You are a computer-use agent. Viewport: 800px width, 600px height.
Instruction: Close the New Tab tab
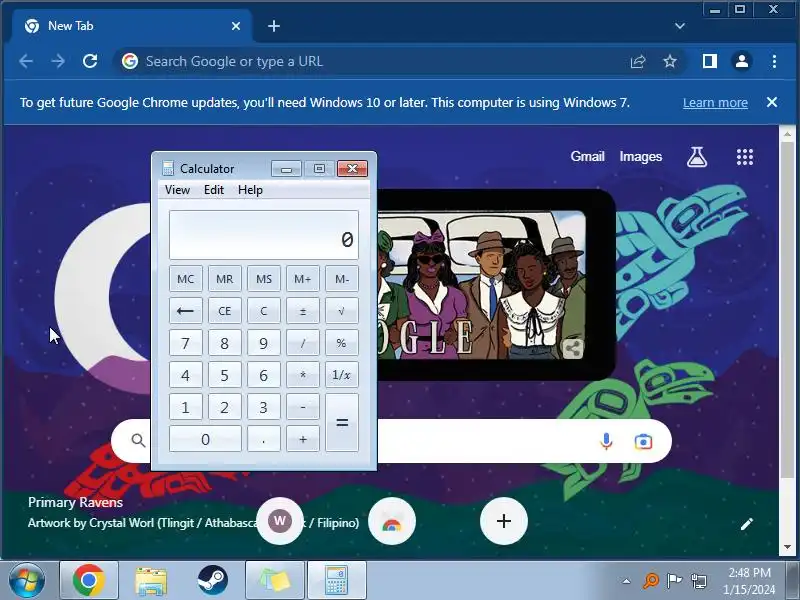[236, 26]
